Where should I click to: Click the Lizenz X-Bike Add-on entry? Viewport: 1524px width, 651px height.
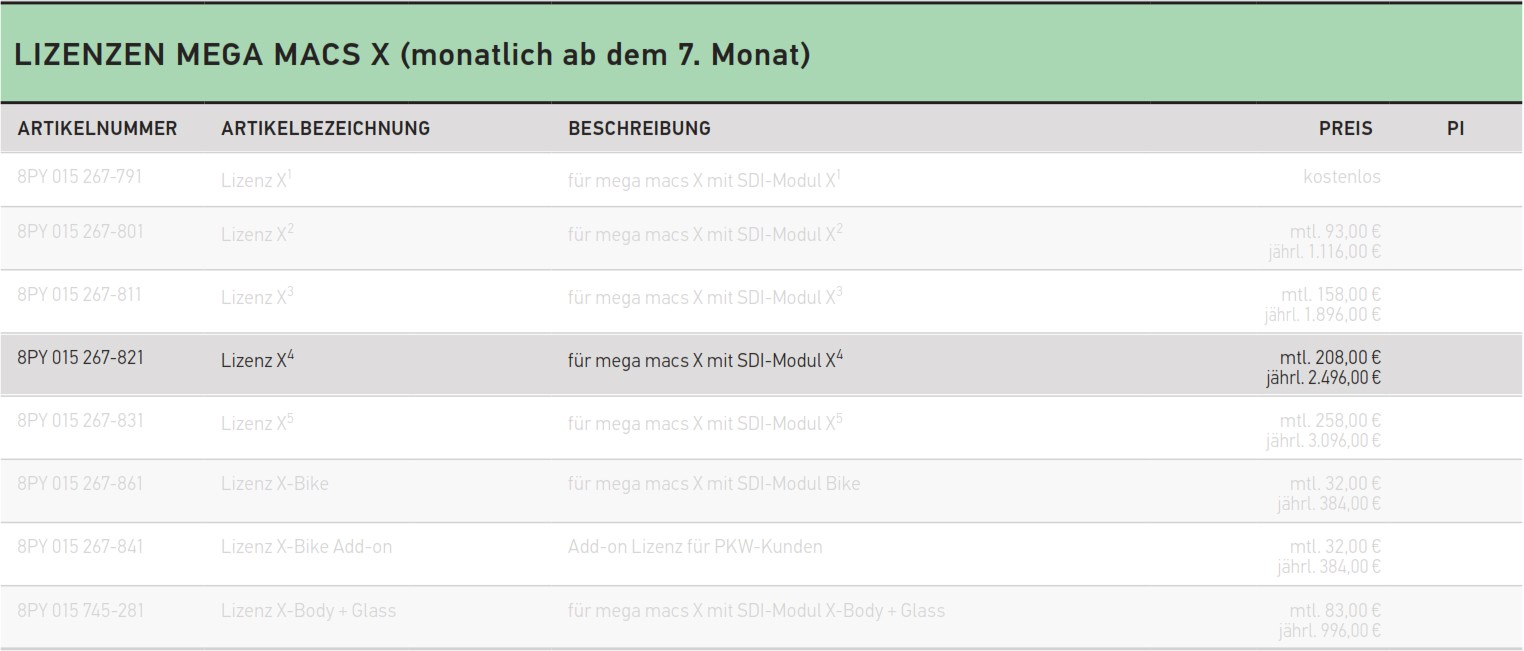click(x=306, y=547)
